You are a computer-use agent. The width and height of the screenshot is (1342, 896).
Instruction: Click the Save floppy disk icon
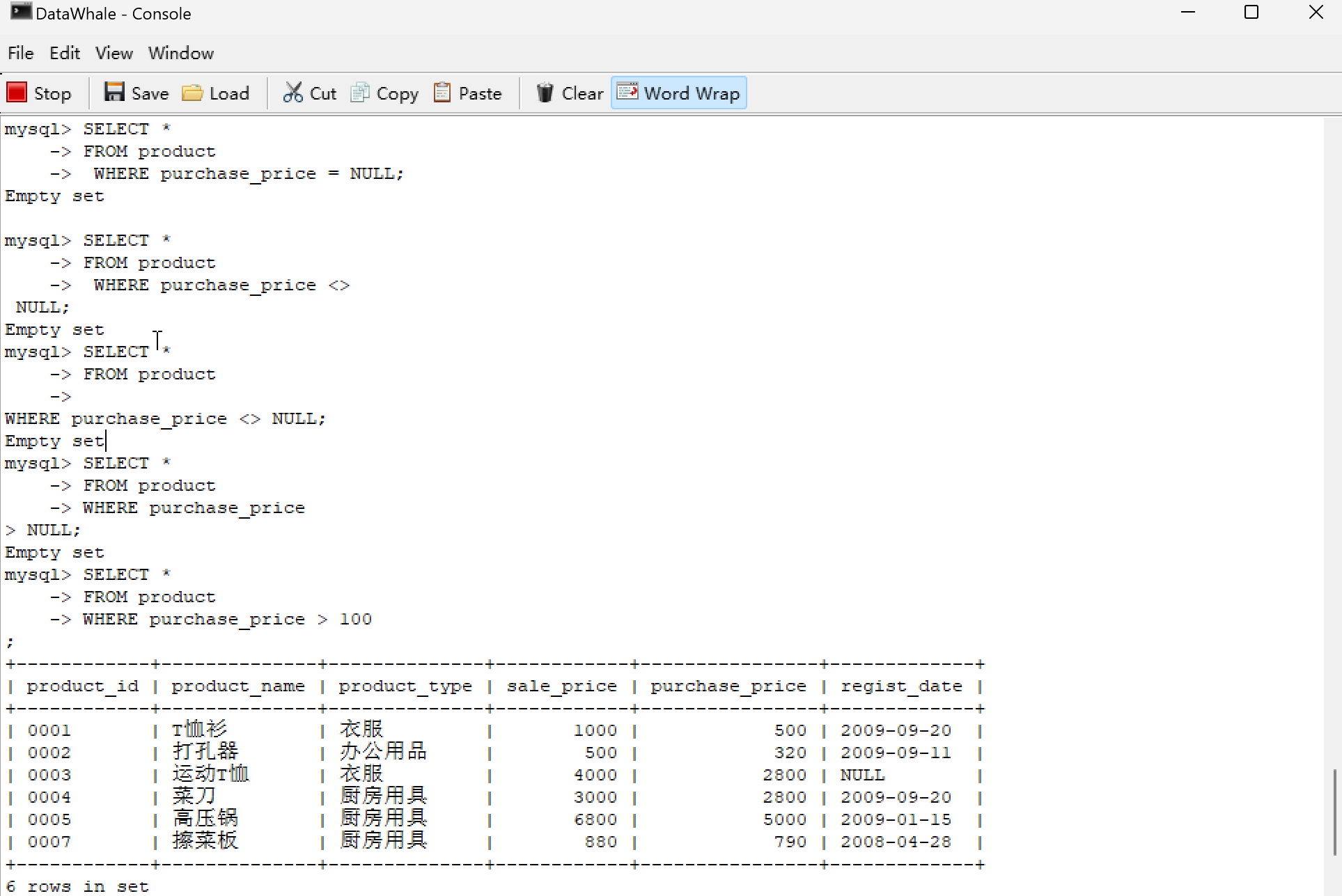114,93
